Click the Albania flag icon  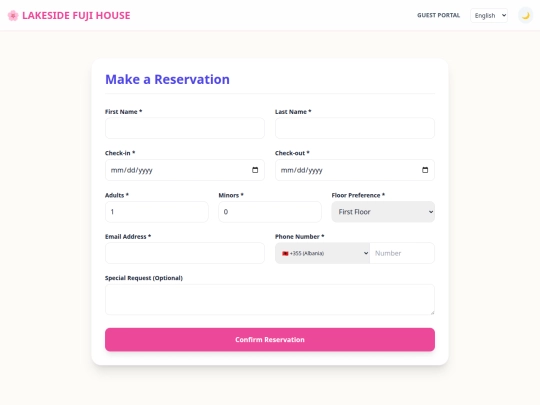point(285,253)
